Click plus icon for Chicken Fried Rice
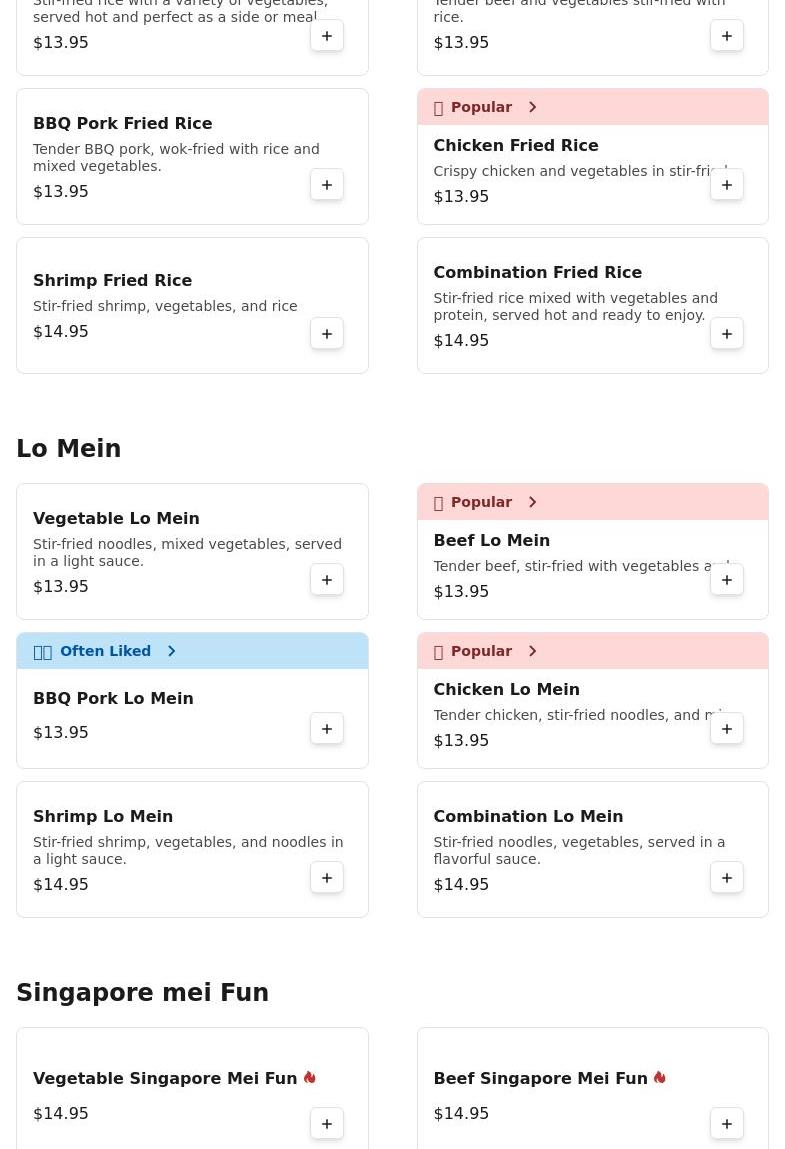 727,185
